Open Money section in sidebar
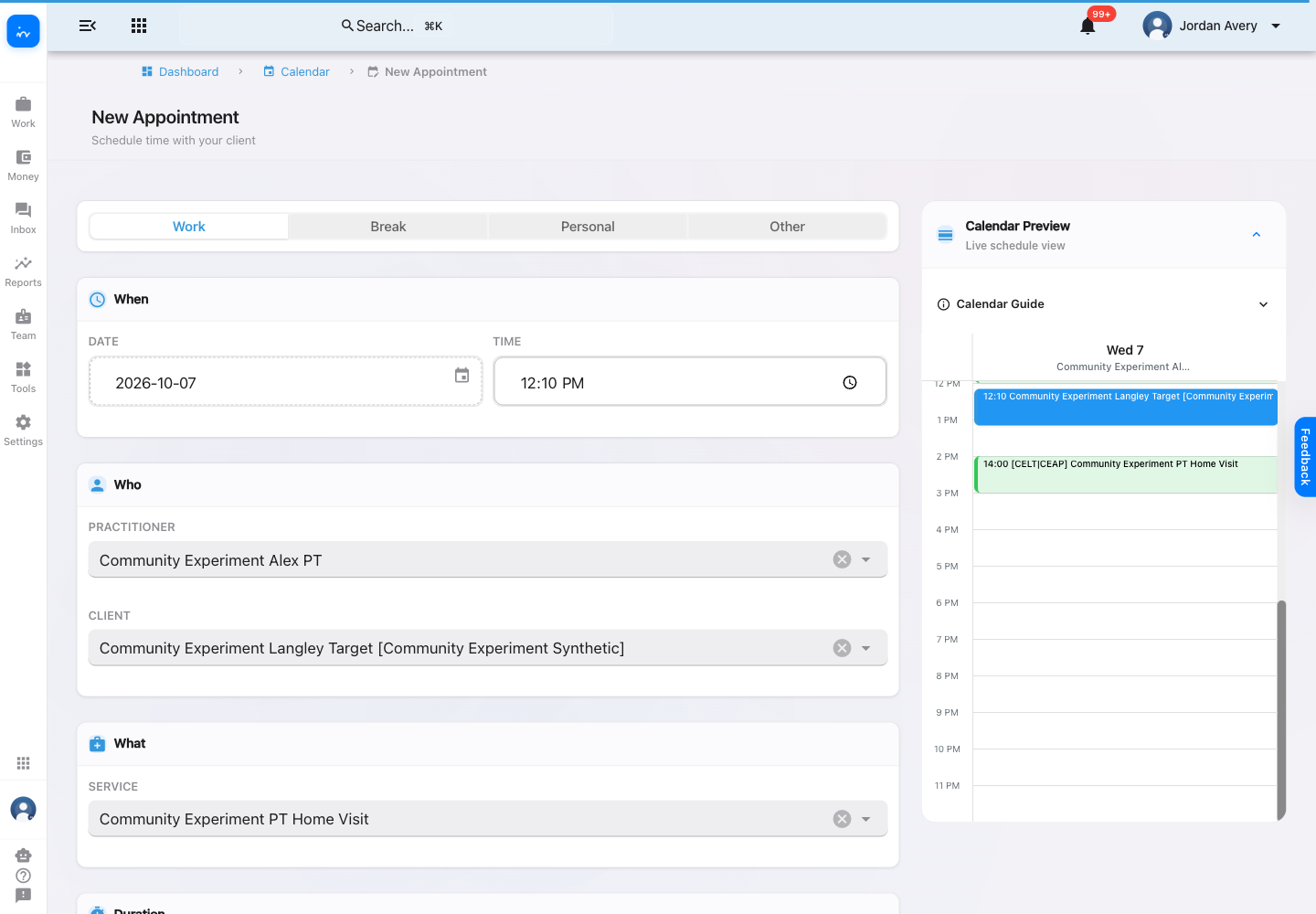This screenshot has height=914, width=1316. 24,165
